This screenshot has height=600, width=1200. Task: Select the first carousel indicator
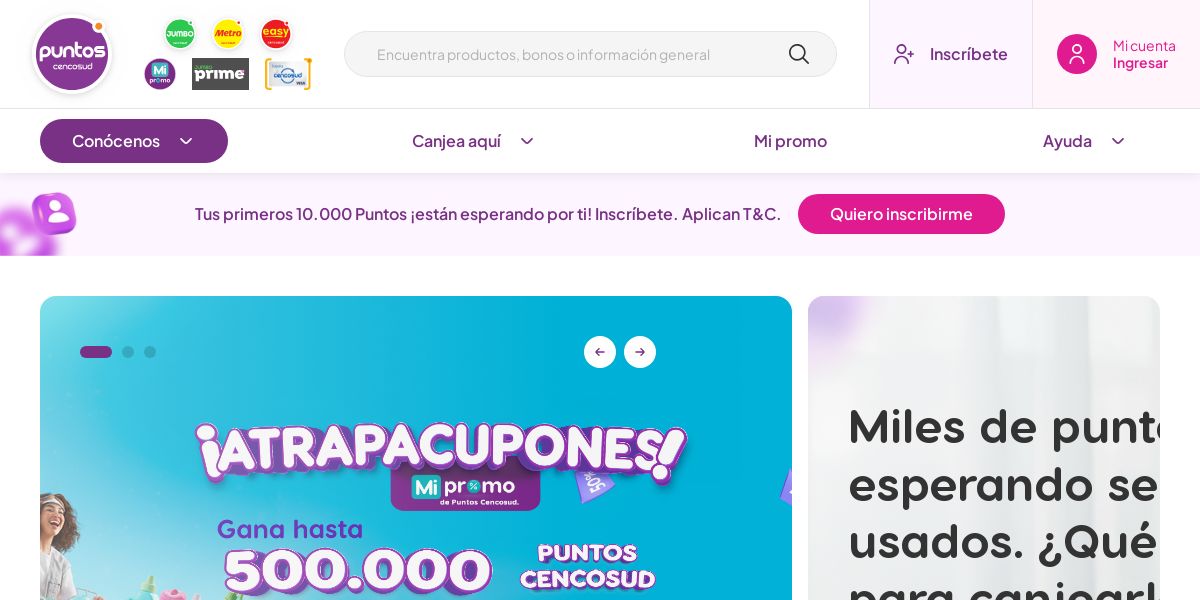tap(96, 352)
